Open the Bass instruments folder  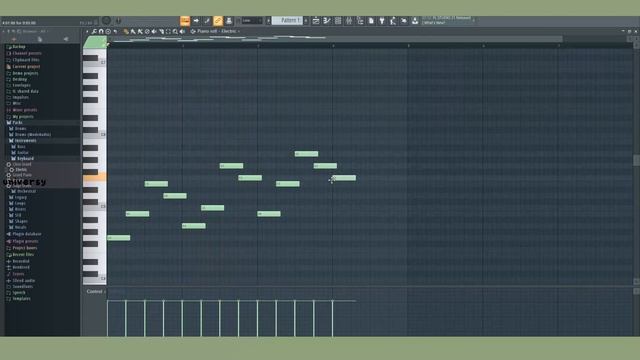pos(21,147)
